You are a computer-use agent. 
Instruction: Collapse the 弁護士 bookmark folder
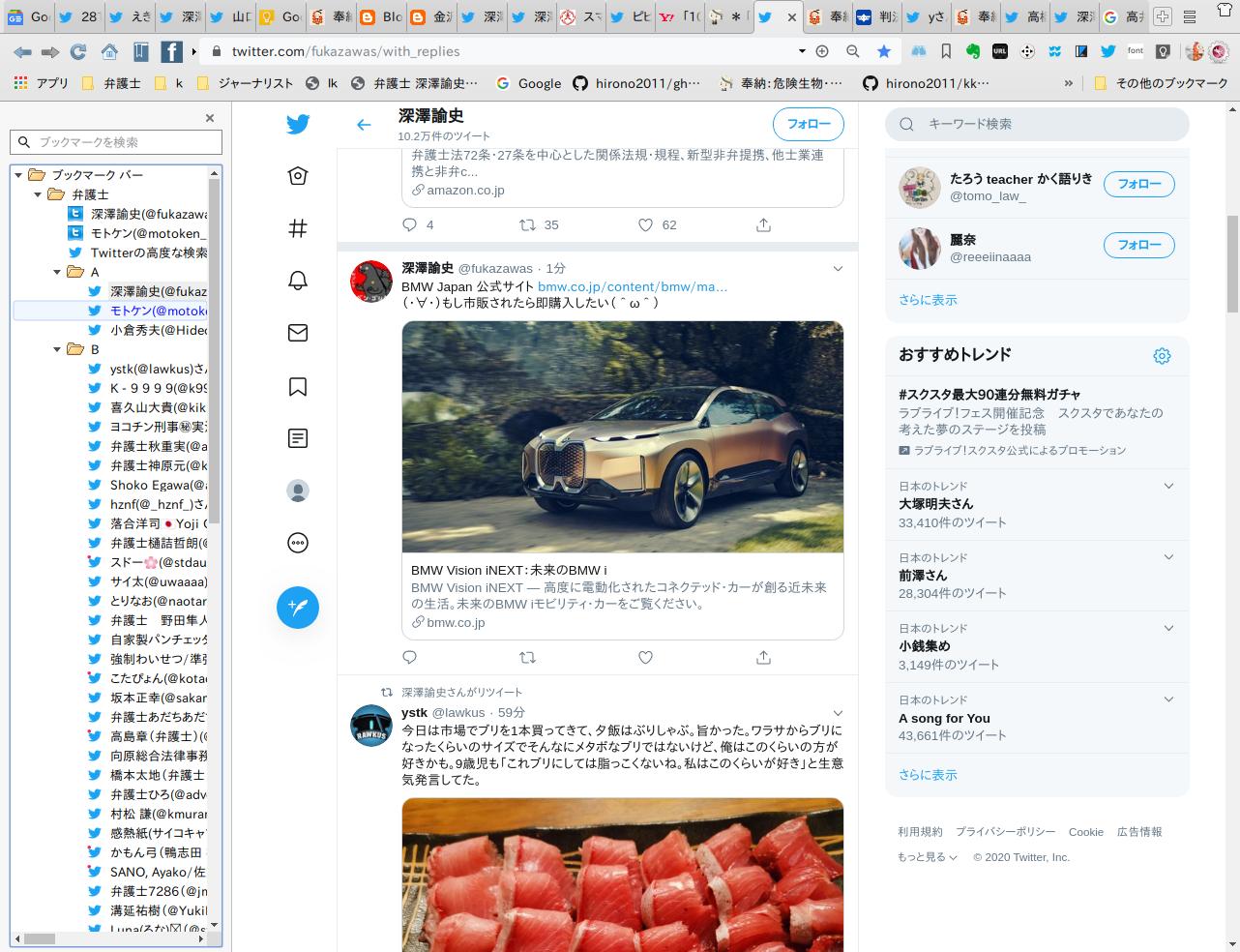coord(38,194)
